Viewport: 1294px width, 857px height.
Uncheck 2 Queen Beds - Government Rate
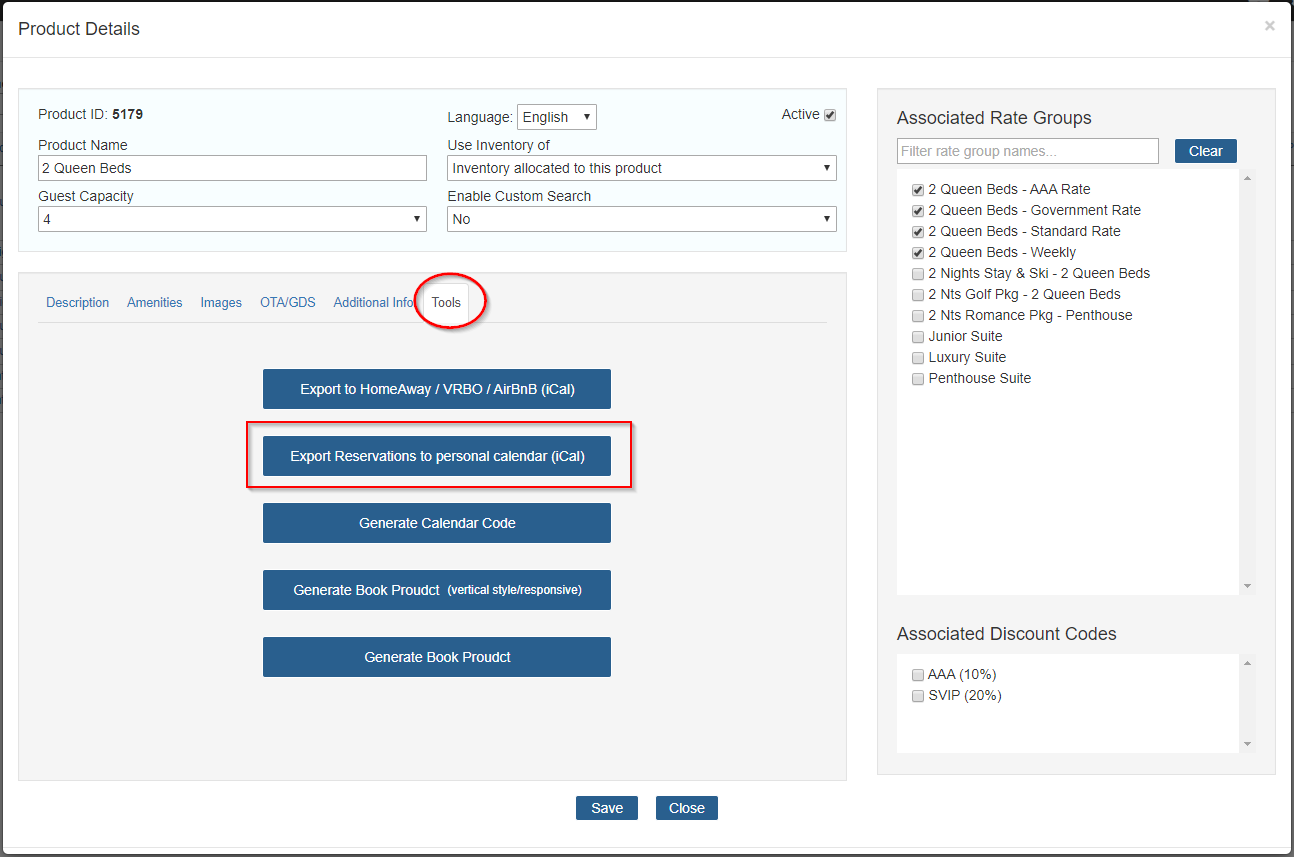[918, 210]
